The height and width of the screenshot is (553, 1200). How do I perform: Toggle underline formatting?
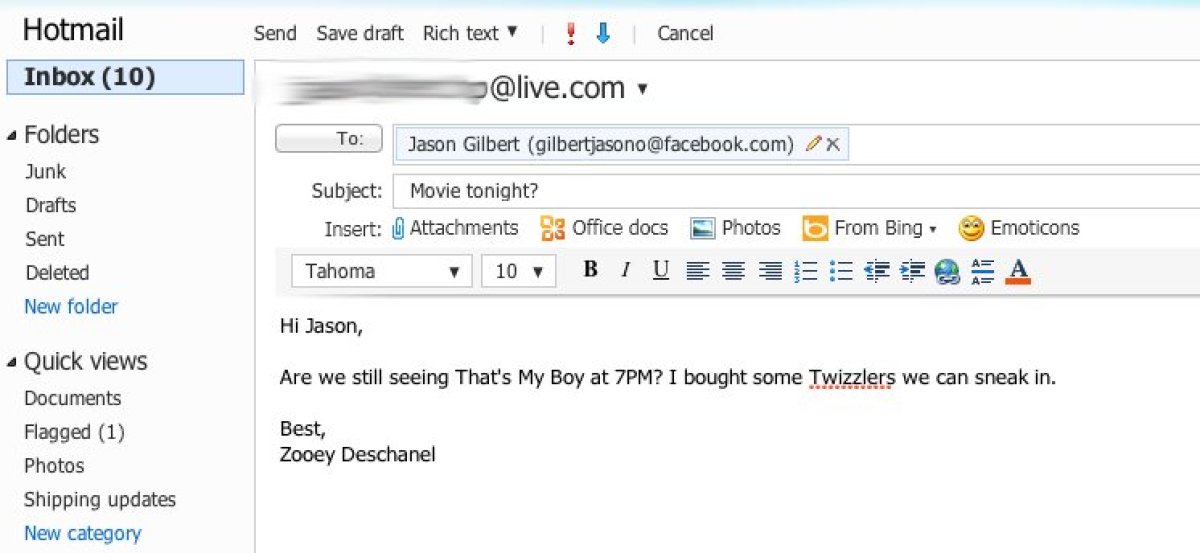pyautogui.click(x=660, y=270)
